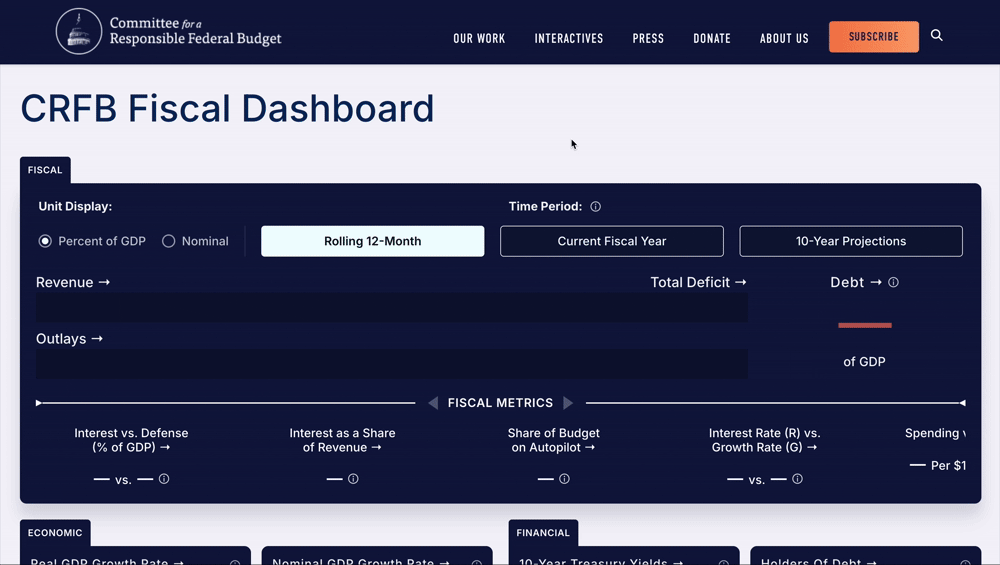Select the Rolling 12-Month time period
The image size is (1000, 565).
(x=372, y=241)
